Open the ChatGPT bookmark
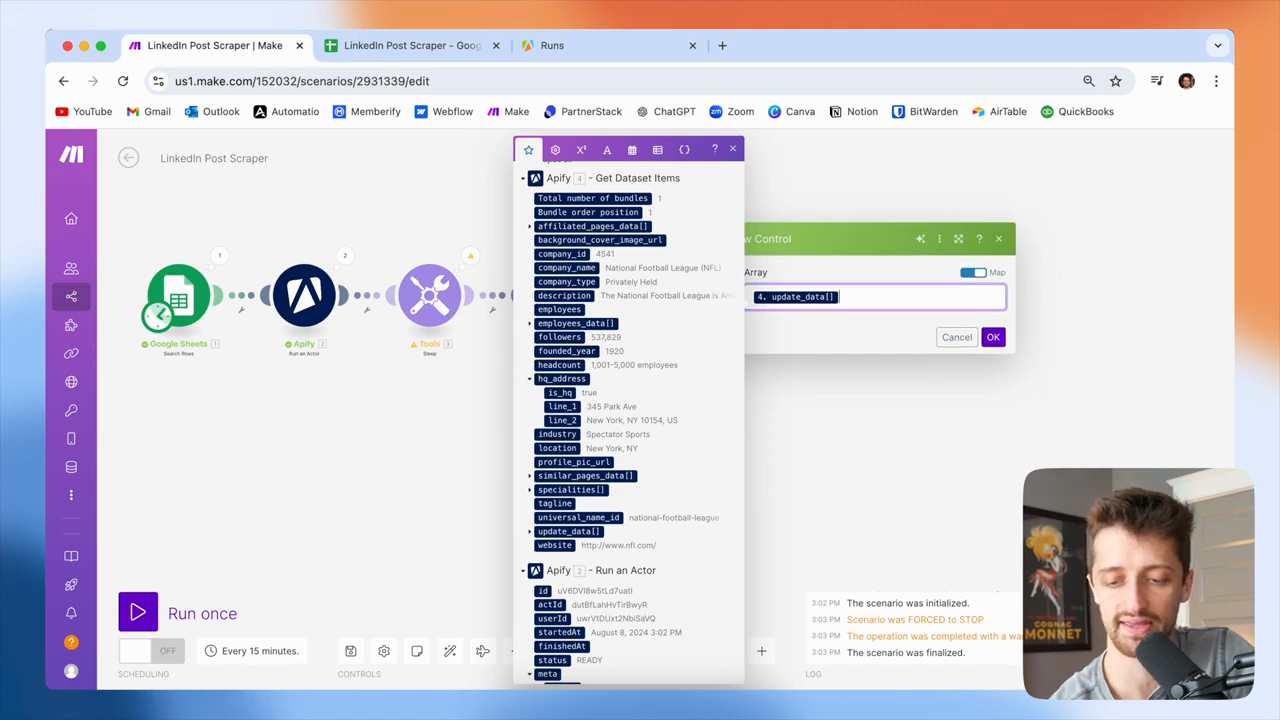This screenshot has height=720, width=1280. (x=666, y=111)
